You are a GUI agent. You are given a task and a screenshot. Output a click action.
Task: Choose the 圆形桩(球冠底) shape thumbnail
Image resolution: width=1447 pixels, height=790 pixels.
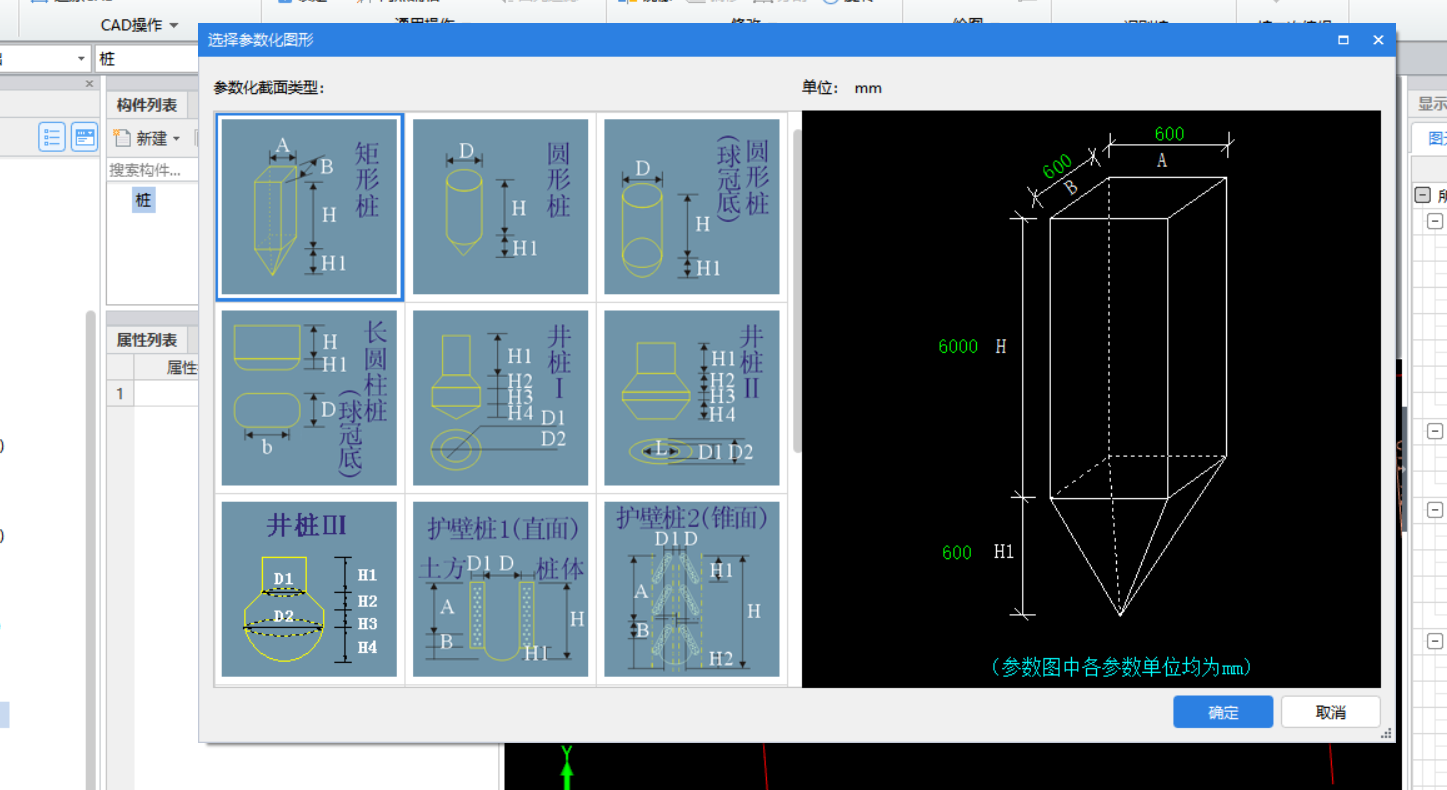691,207
